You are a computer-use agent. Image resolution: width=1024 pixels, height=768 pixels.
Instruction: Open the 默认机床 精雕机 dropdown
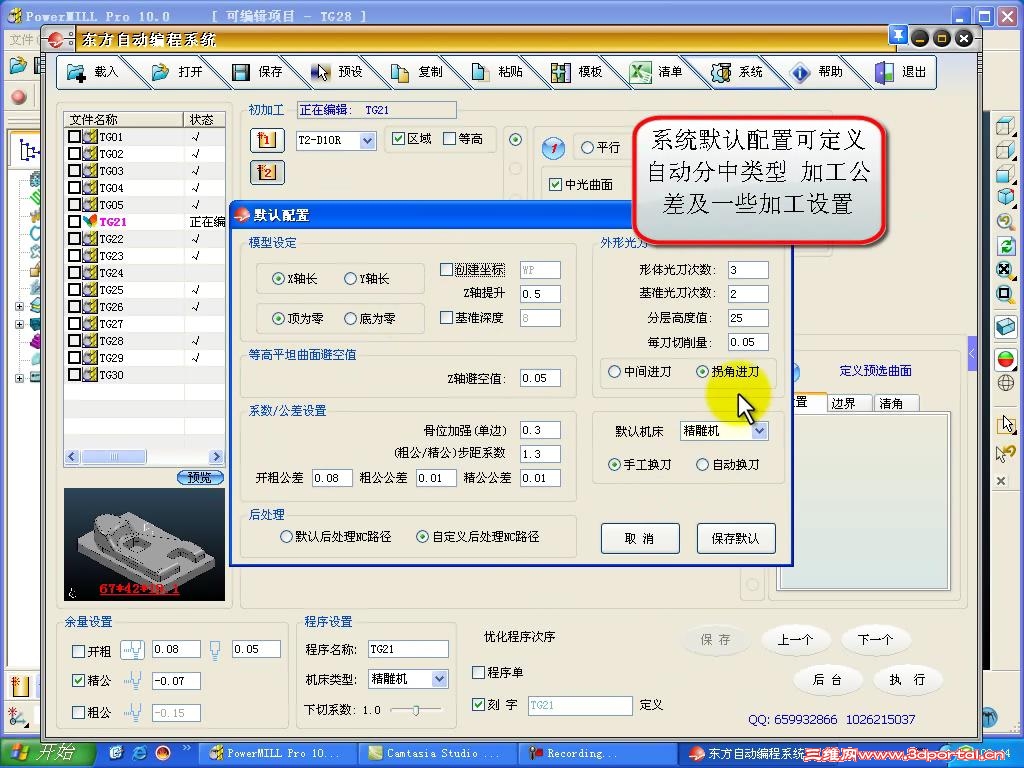tap(759, 431)
